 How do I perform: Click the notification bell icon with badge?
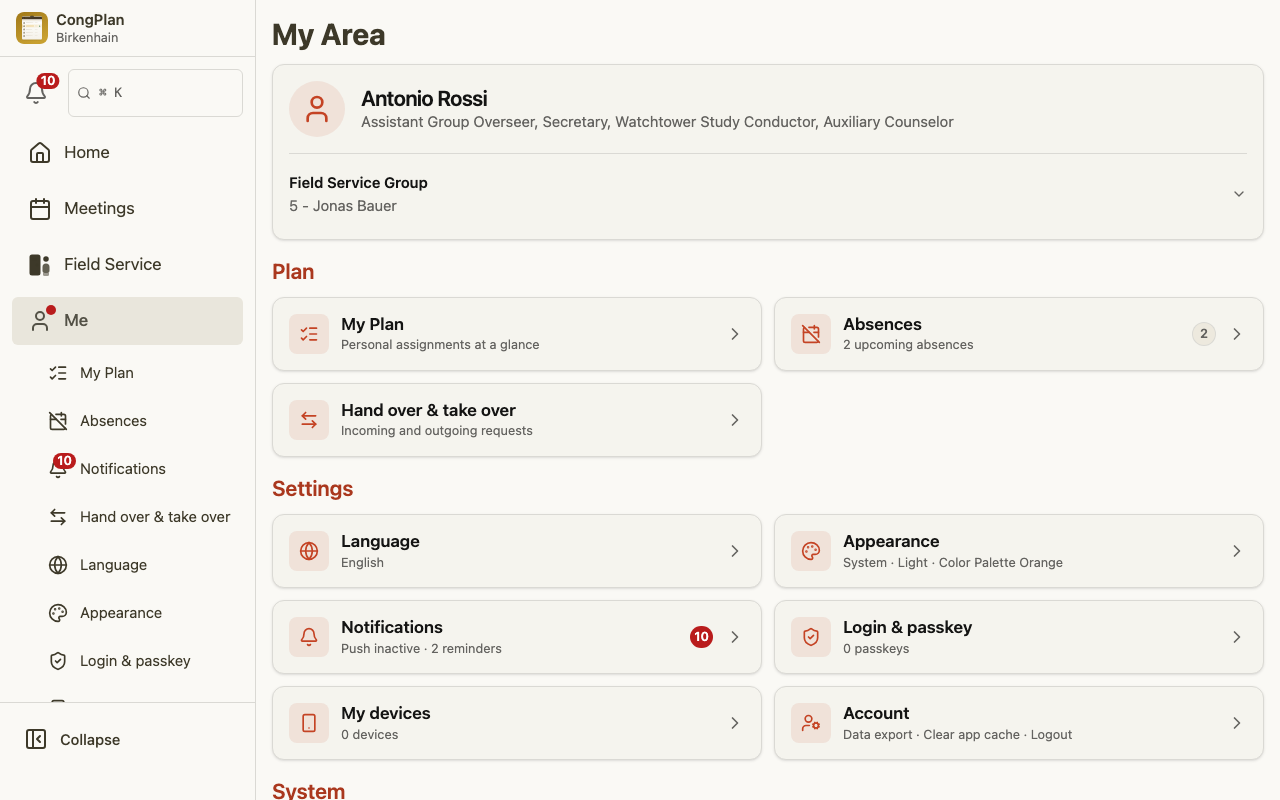click(37, 92)
